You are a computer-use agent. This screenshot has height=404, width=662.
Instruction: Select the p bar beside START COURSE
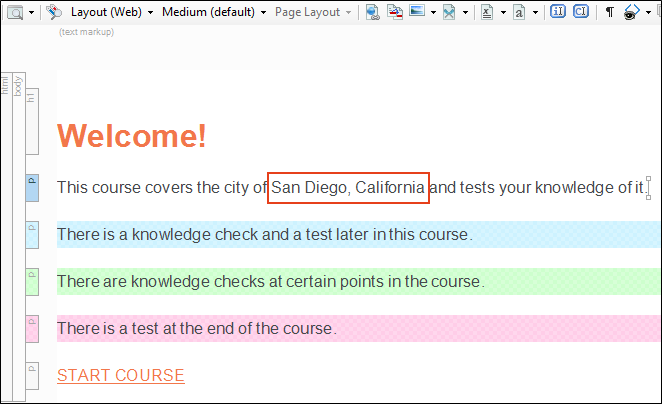pyautogui.click(x=32, y=376)
